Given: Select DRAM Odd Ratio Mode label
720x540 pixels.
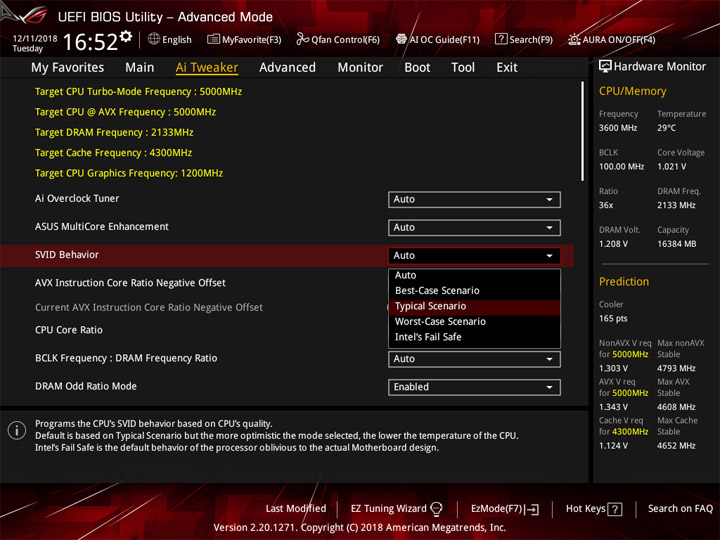Looking at the screenshot, I should point(86,386).
